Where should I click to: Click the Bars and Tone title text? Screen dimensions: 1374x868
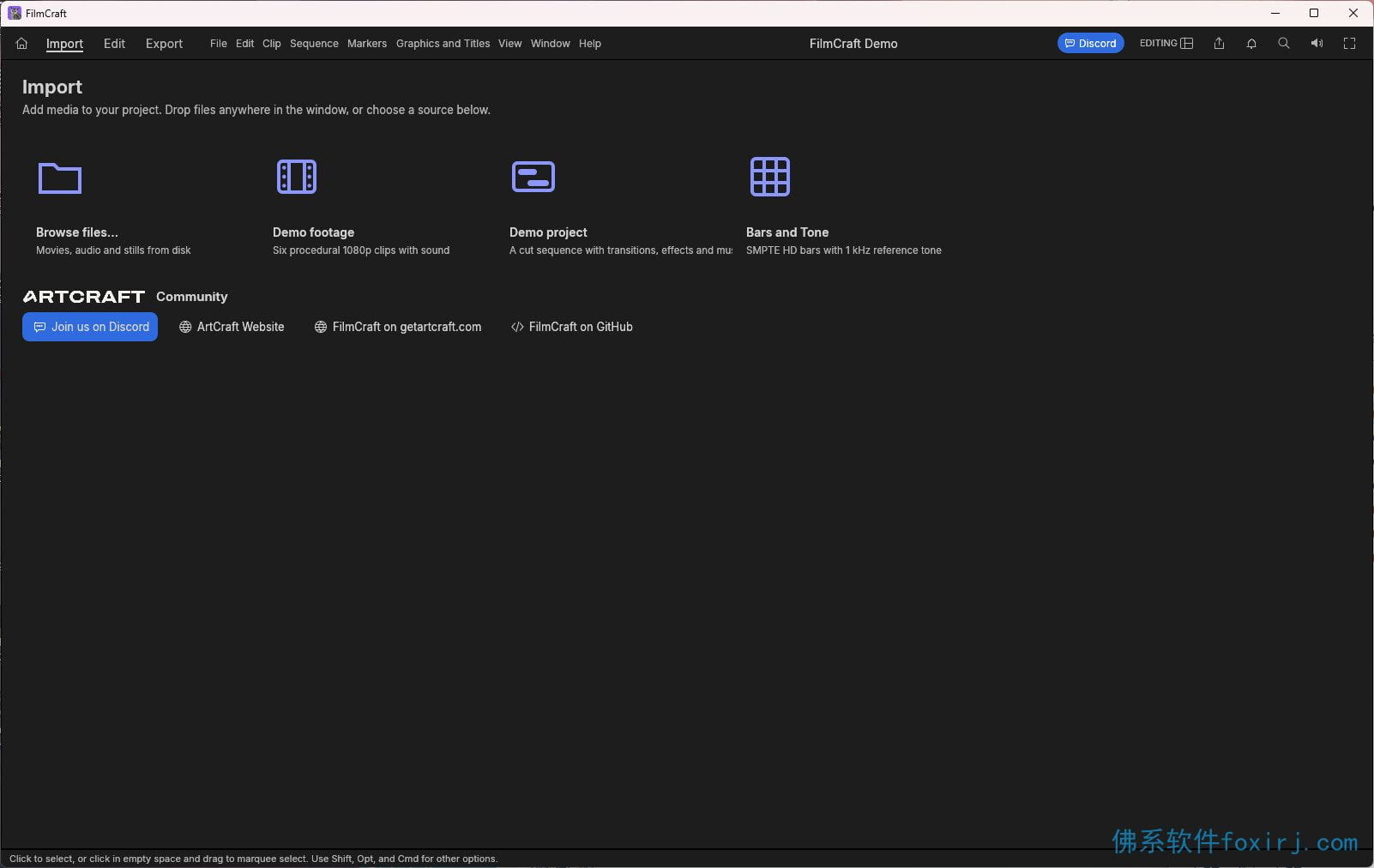[x=787, y=232]
